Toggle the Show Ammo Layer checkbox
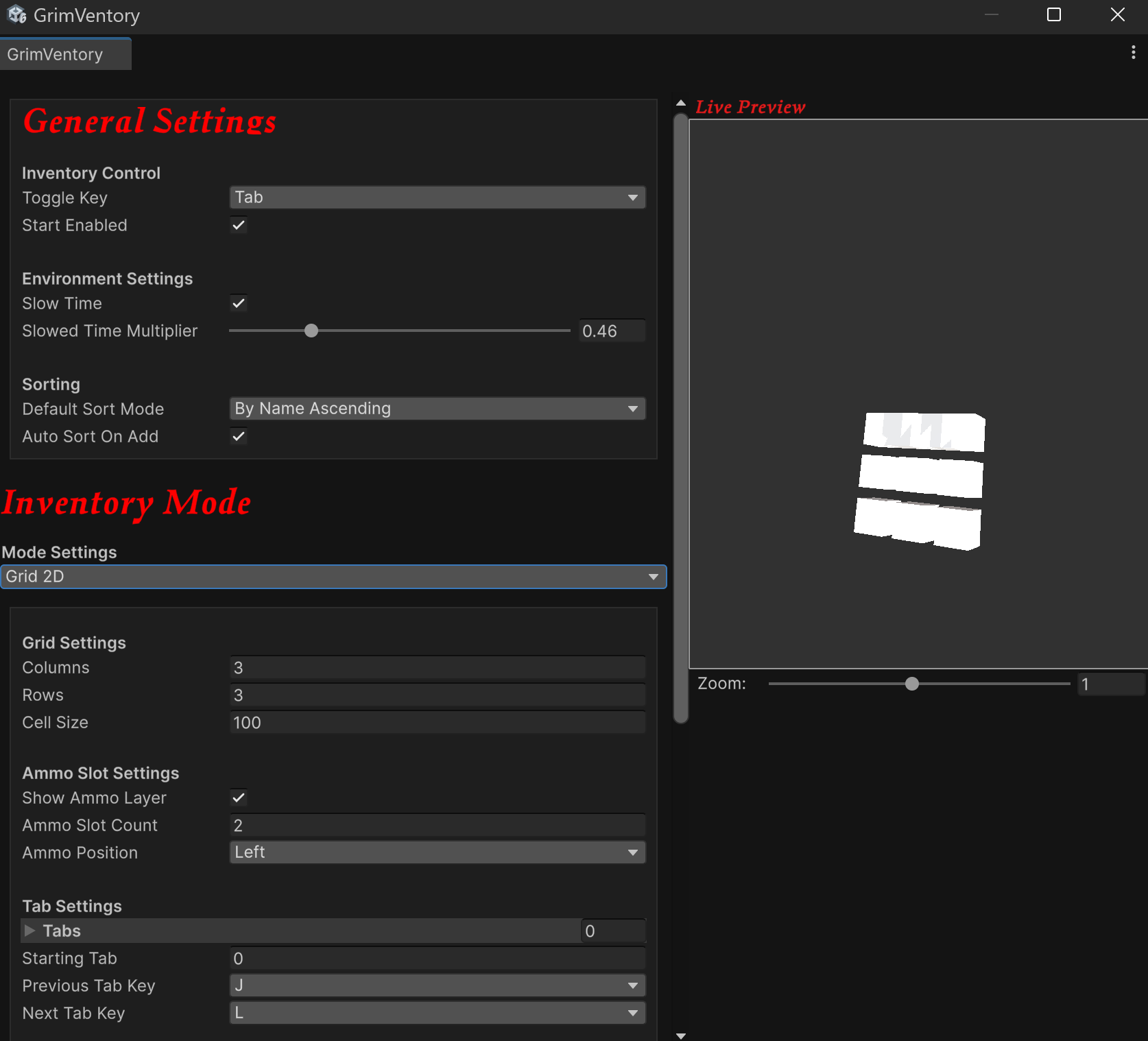The height and width of the screenshot is (1041, 1148). point(239,798)
